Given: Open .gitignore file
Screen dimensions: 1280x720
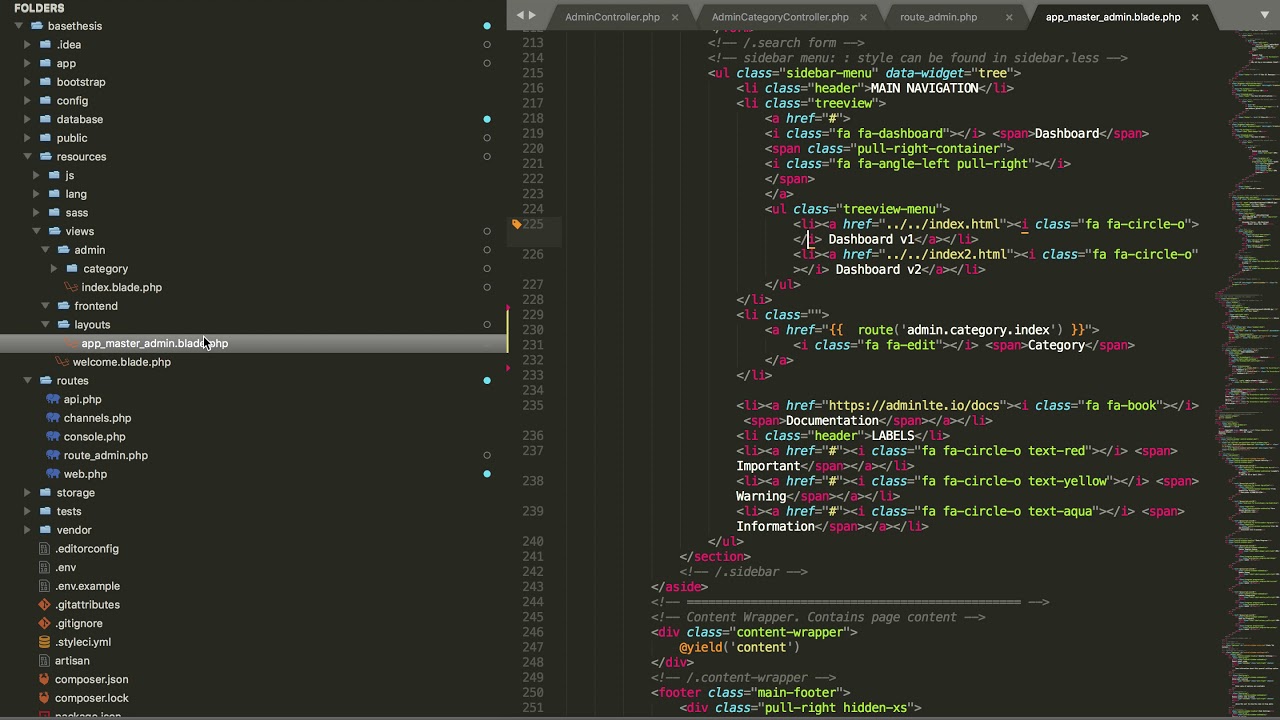Looking at the screenshot, I should (x=79, y=623).
